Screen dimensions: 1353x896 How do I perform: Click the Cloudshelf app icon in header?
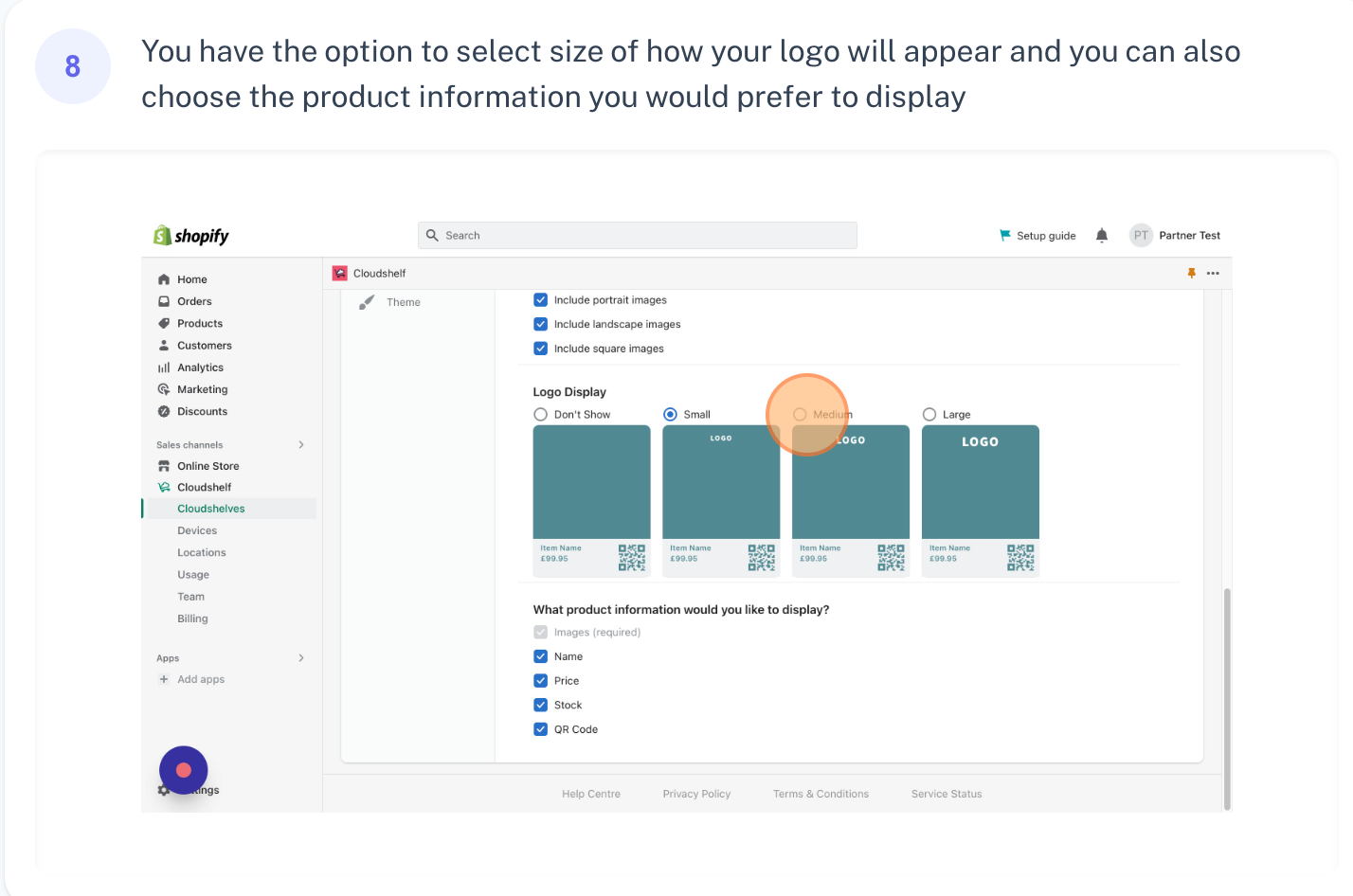(x=340, y=274)
